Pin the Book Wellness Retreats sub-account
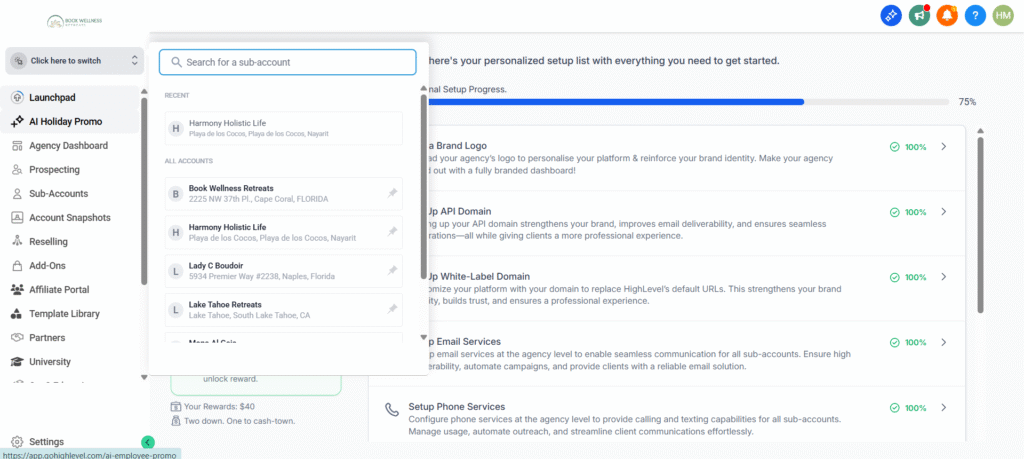The image size is (1024, 459). [392, 193]
